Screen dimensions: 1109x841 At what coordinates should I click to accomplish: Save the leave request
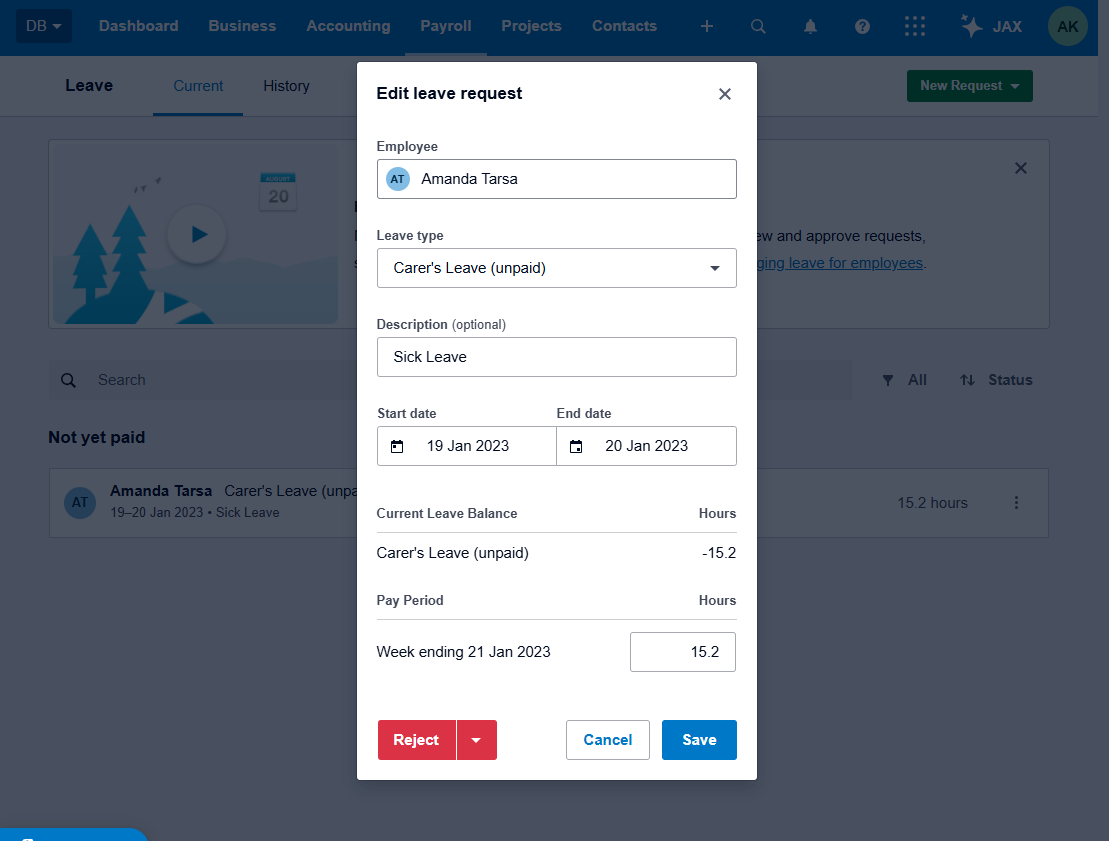click(699, 740)
